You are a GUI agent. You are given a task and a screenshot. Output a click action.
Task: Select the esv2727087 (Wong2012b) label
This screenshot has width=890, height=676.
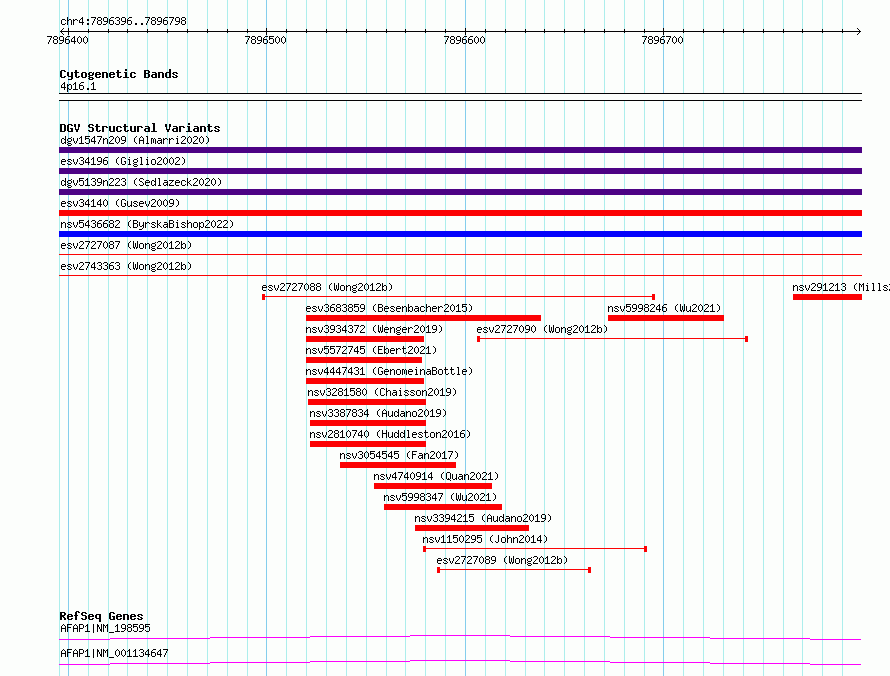(126, 245)
